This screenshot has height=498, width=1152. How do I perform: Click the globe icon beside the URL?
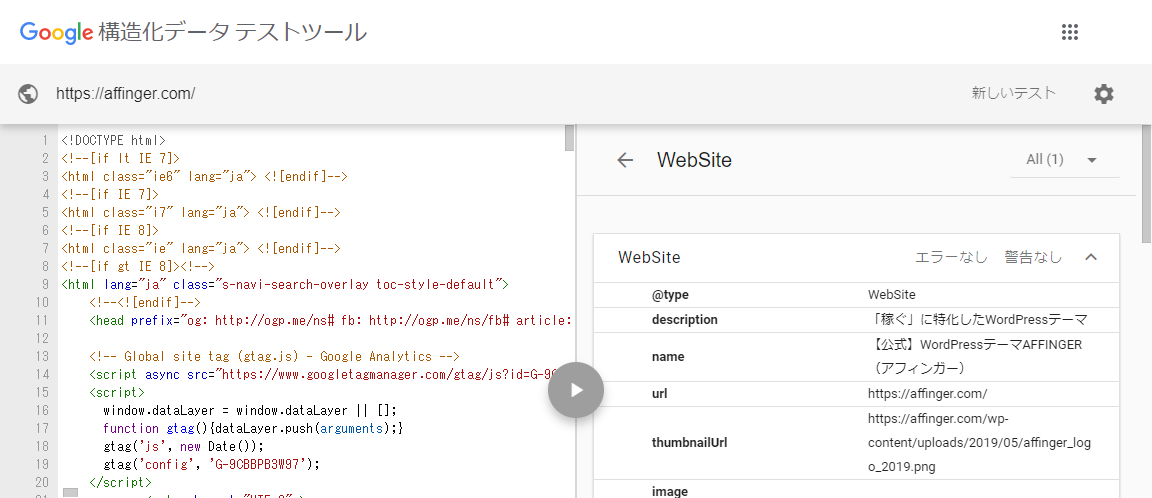pos(29,94)
